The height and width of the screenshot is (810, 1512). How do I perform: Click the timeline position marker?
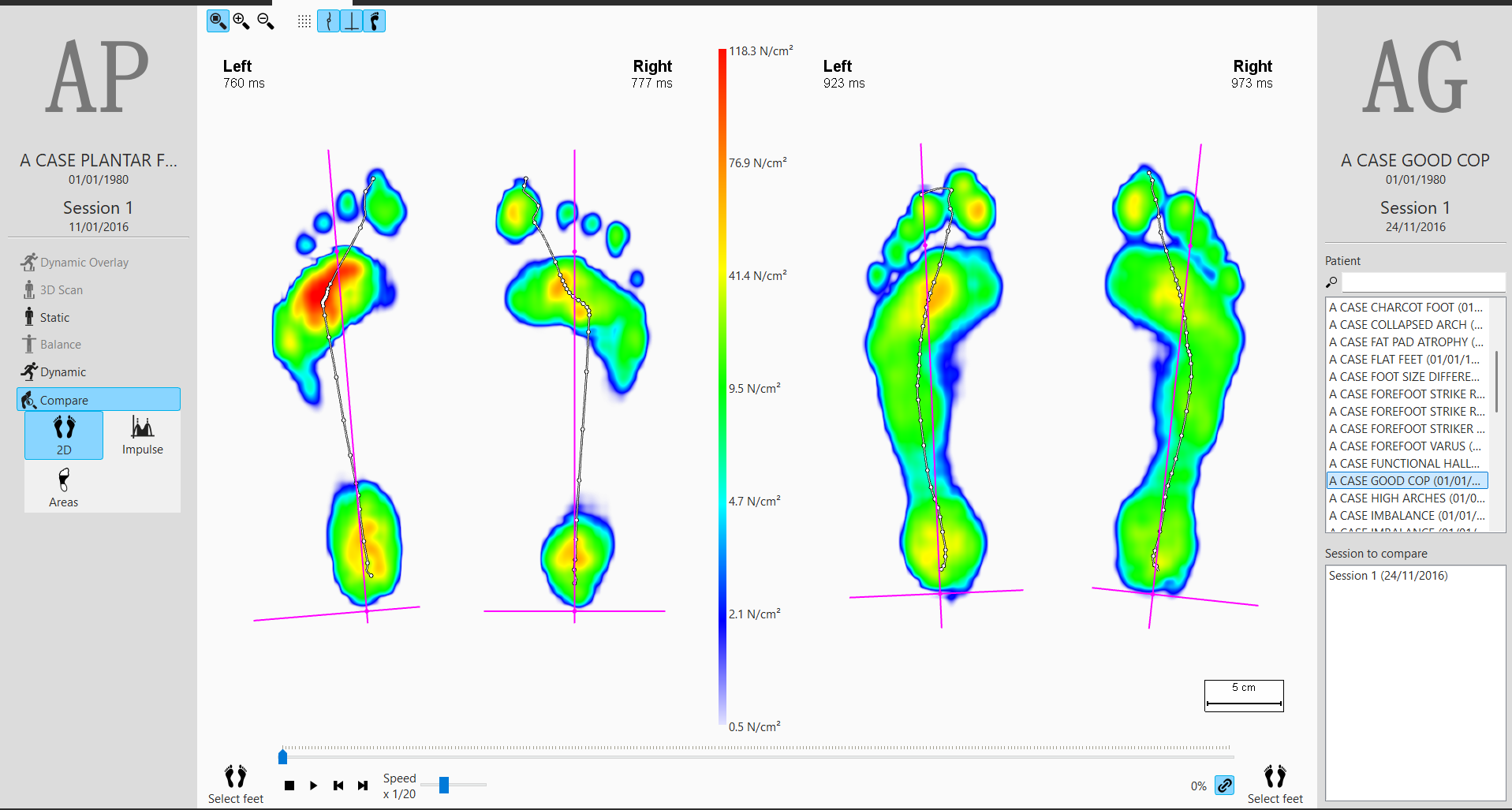tap(282, 757)
